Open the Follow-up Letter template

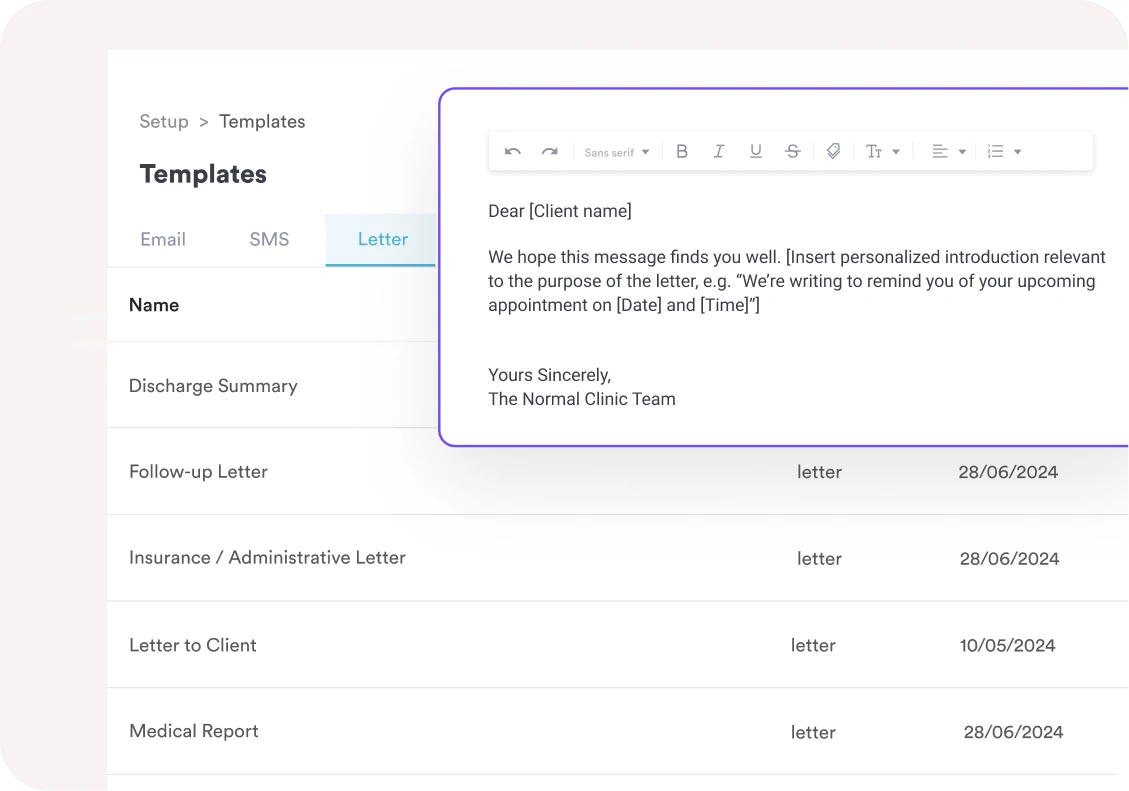pyautogui.click(x=198, y=472)
